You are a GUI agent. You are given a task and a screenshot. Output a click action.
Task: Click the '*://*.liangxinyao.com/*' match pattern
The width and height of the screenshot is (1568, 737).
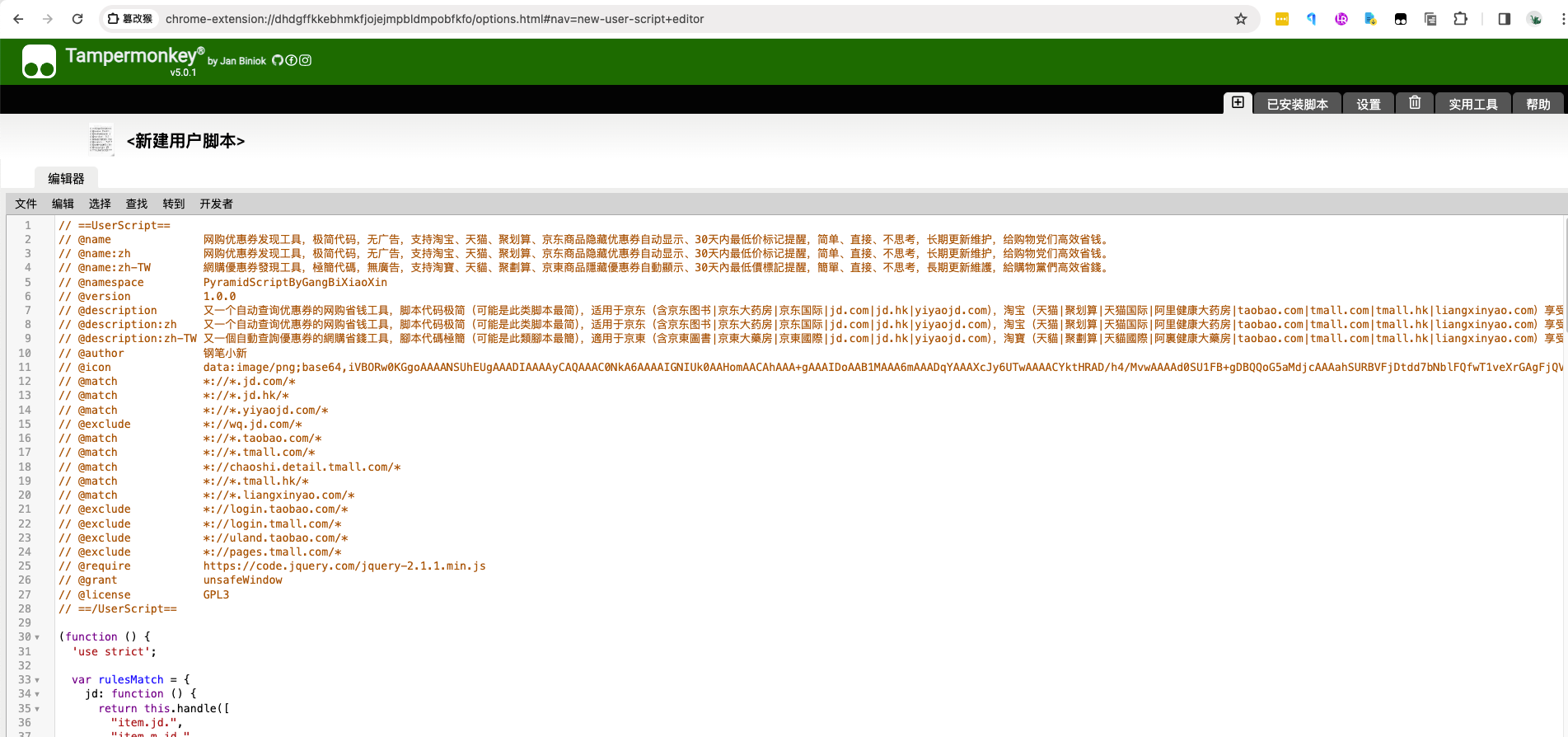point(279,495)
